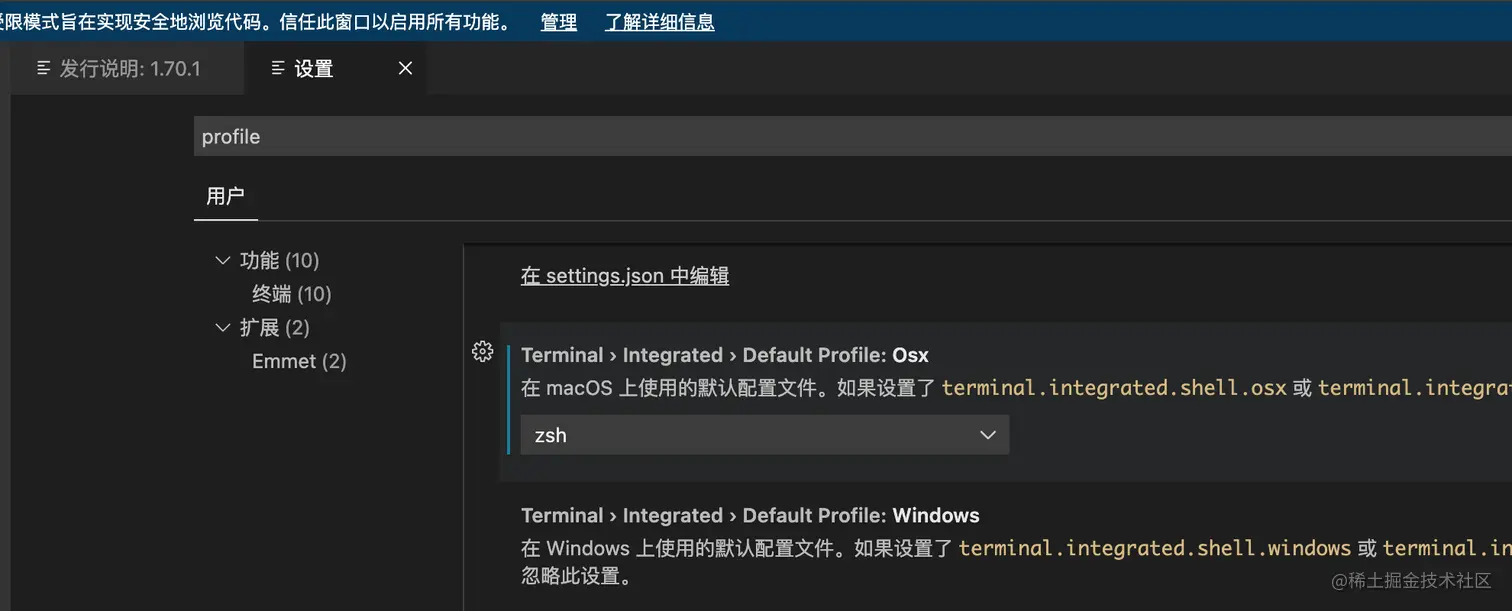Open settings gear for Default Profile: Osx
Image resolution: width=1512 pixels, height=611 pixels.
coord(482,351)
